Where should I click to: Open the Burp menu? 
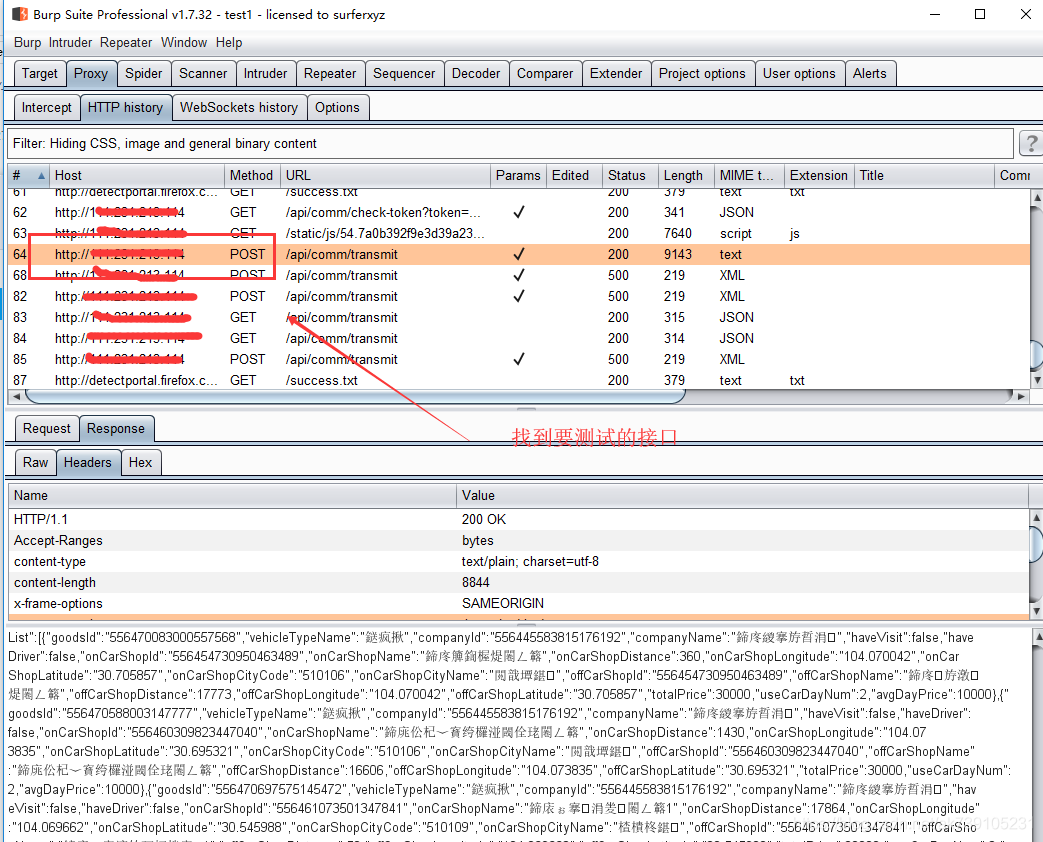coord(27,43)
